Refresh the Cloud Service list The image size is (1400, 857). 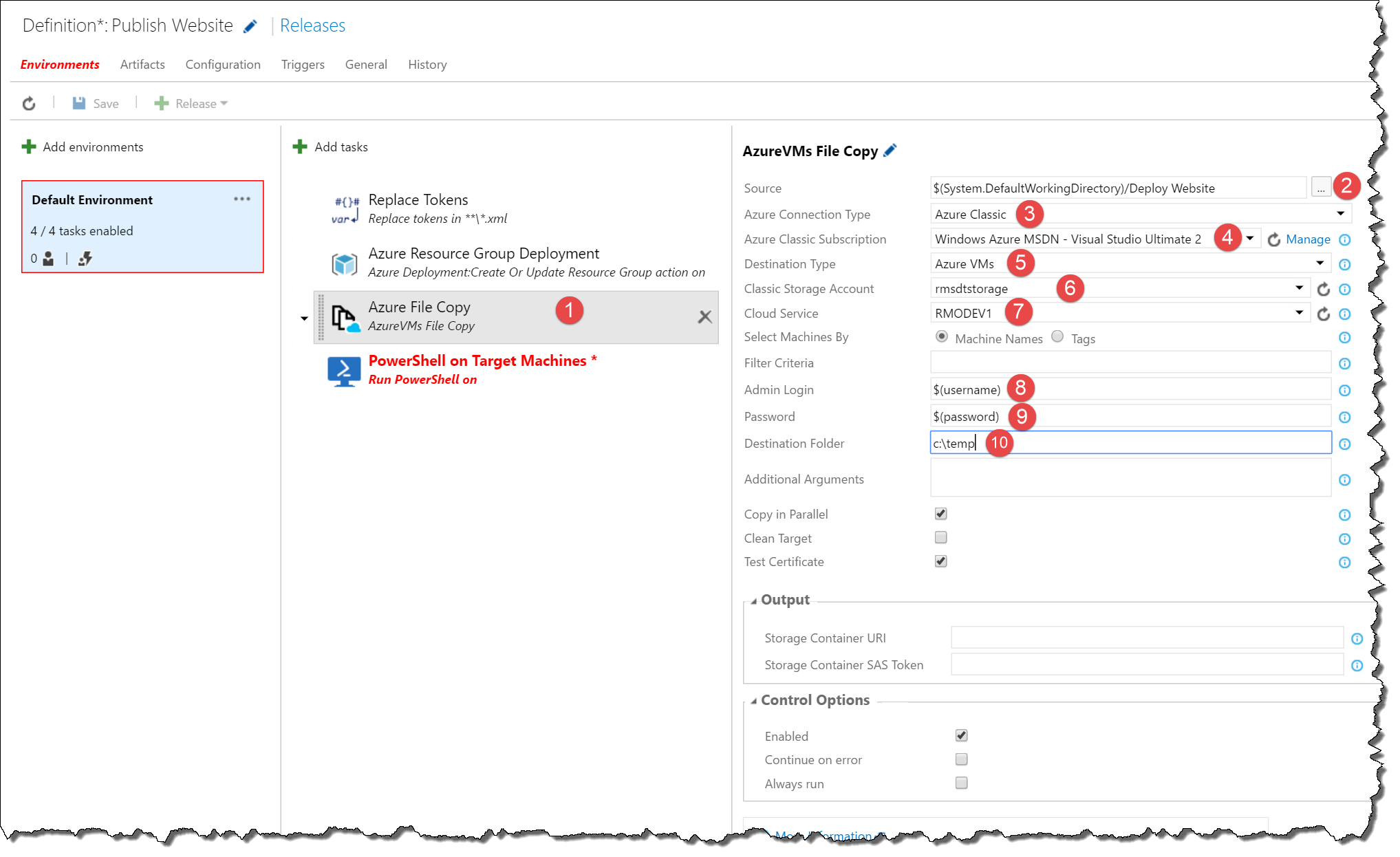click(1323, 314)
